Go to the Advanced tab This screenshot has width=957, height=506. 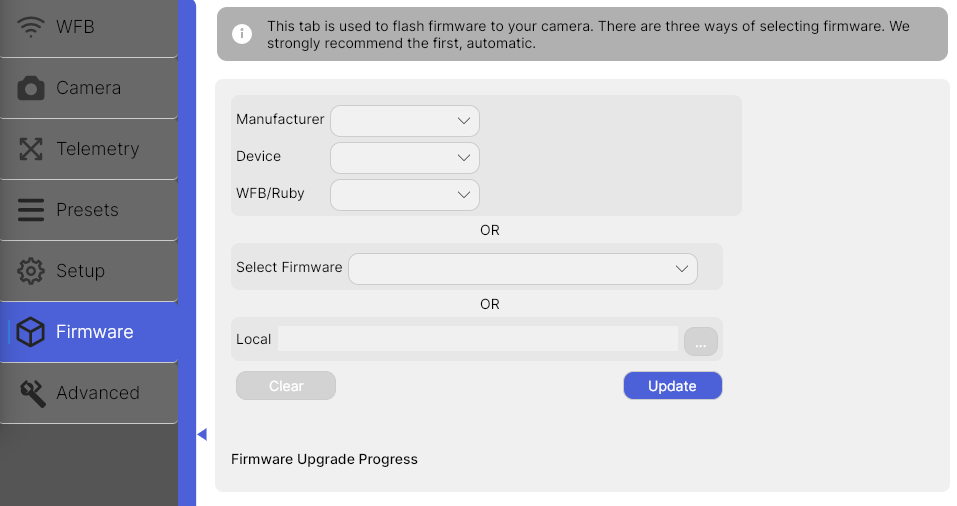(89, 393)
